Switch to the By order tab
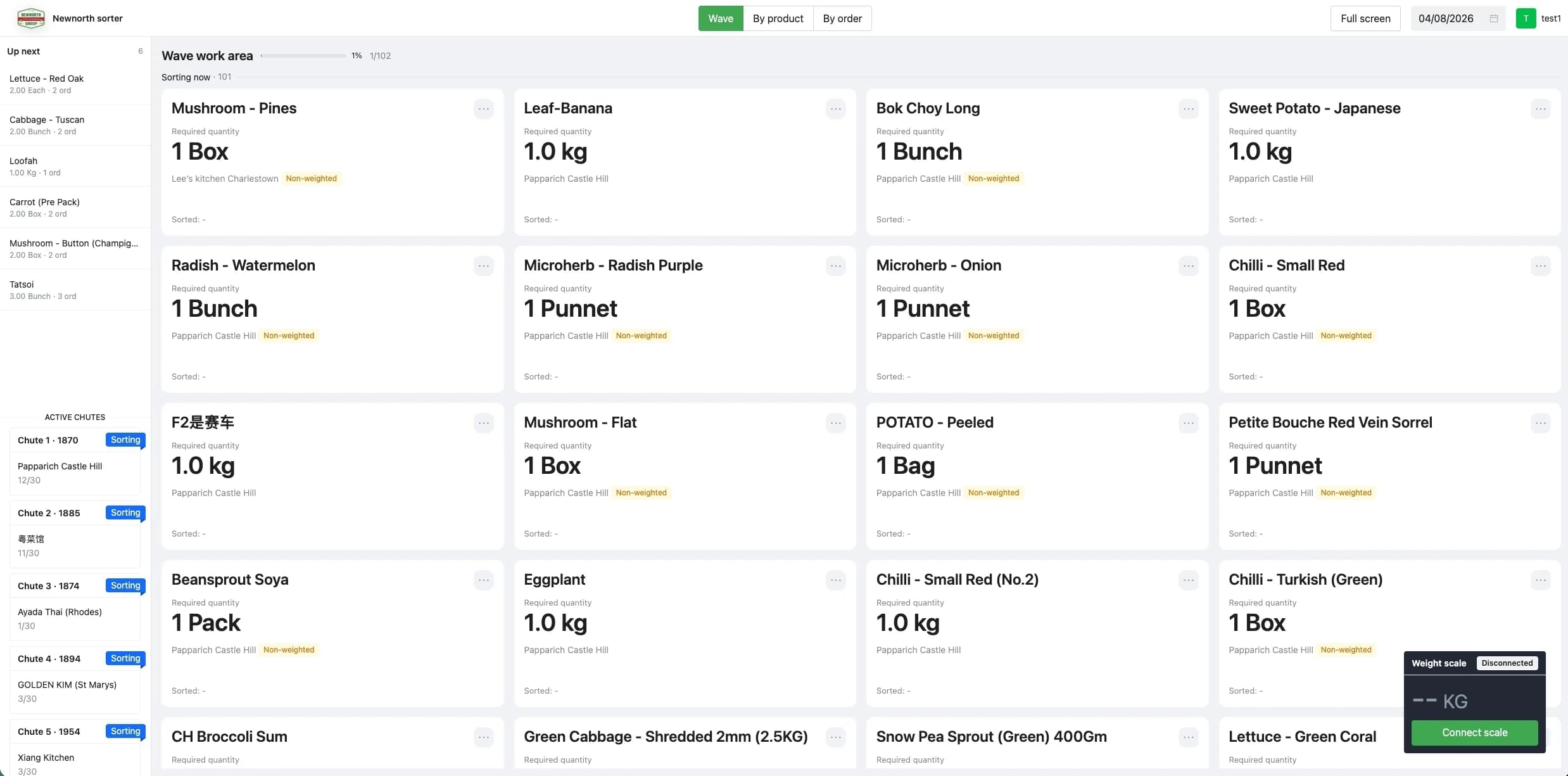The image size is (1568, 776). click(842, 18)
